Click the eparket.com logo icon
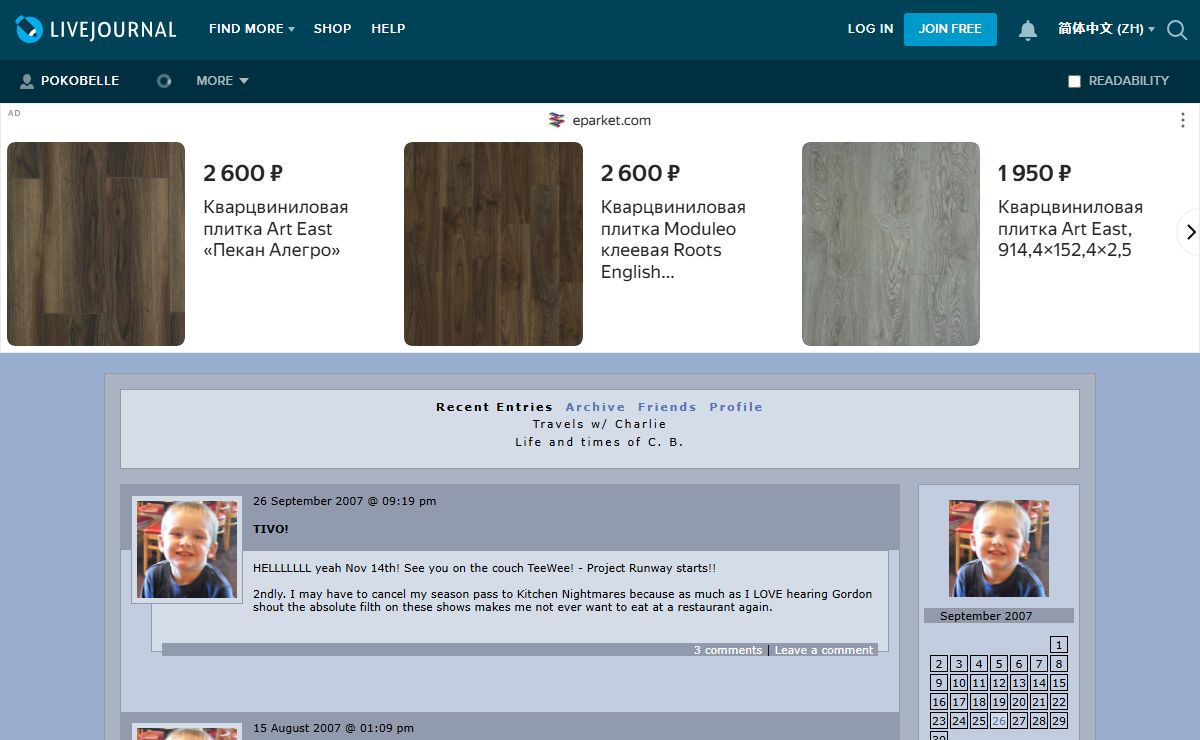Image resolution: width=1200 pixels, height=740 pixels. [x=557, y=120]
